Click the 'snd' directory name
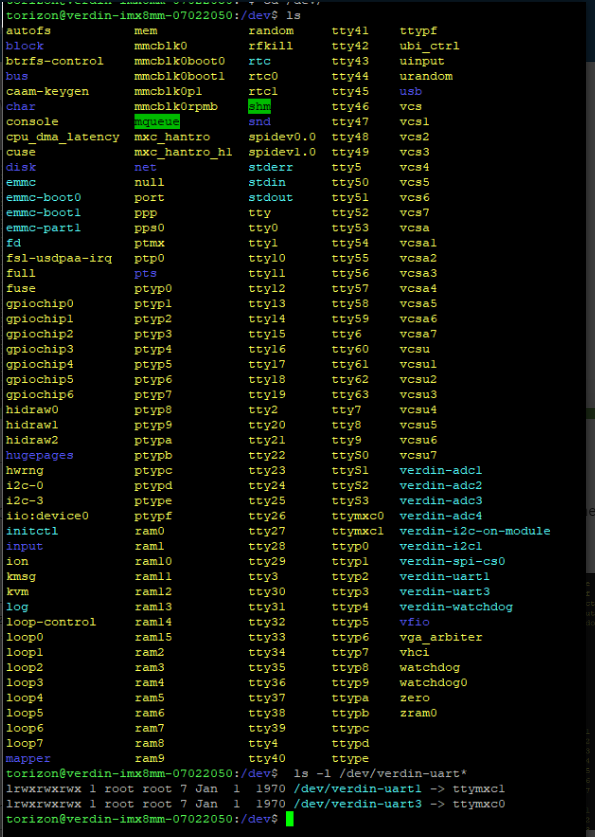 click(260, 122)
